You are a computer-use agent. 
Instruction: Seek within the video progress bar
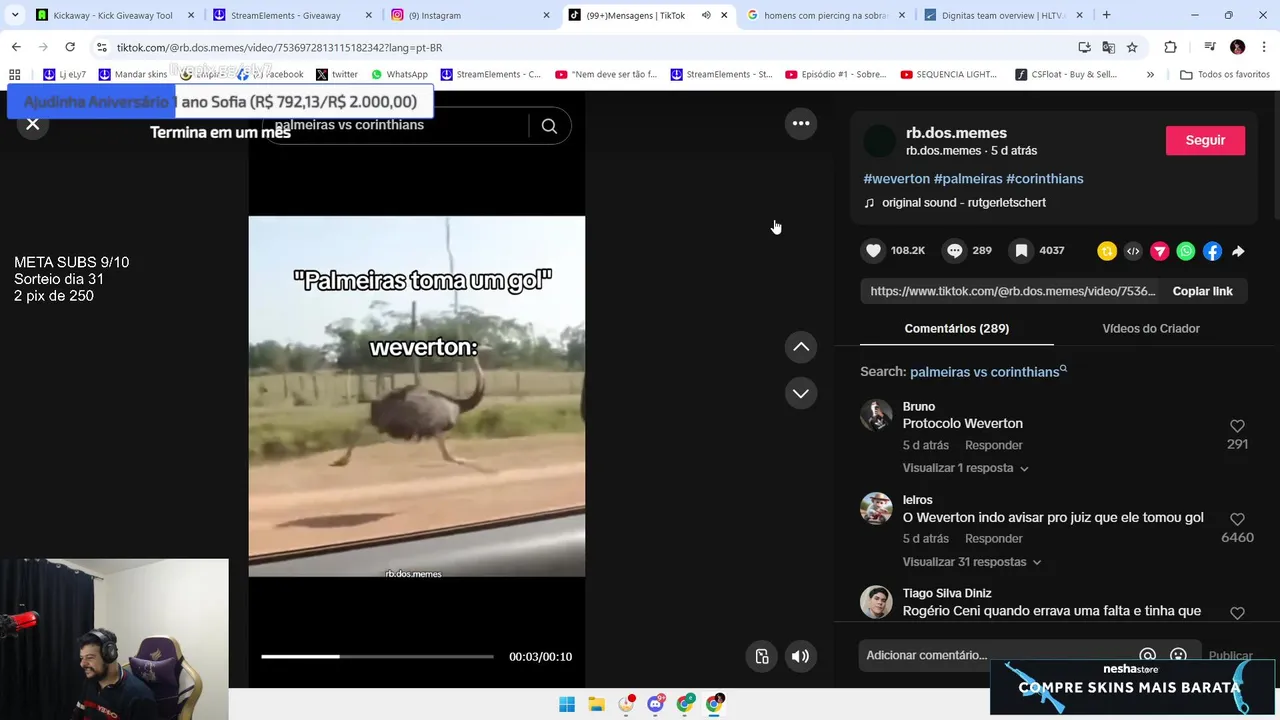pyautogui.click(x=377, y=657)
